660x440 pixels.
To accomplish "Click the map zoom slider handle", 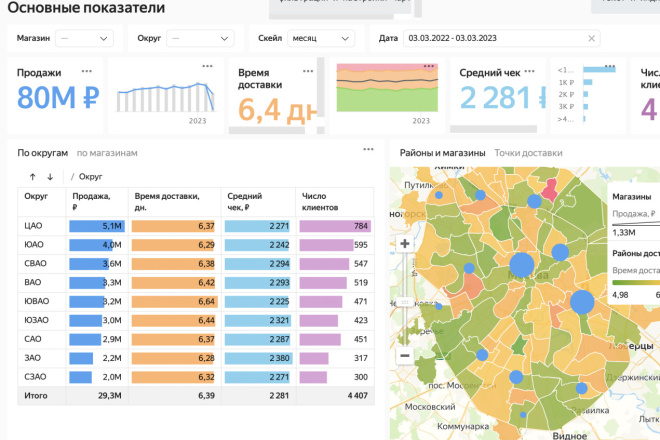I will [x=405, y=302].
